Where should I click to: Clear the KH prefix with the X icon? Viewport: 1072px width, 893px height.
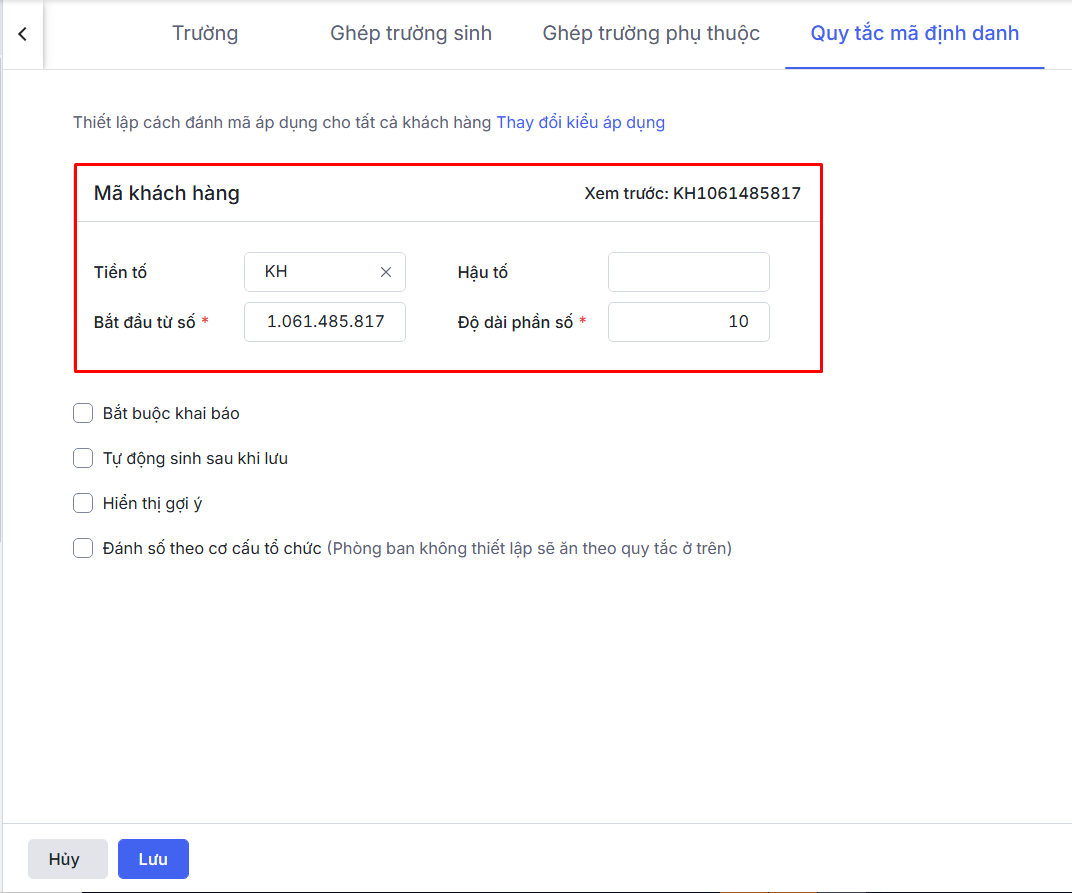point(386,272)
